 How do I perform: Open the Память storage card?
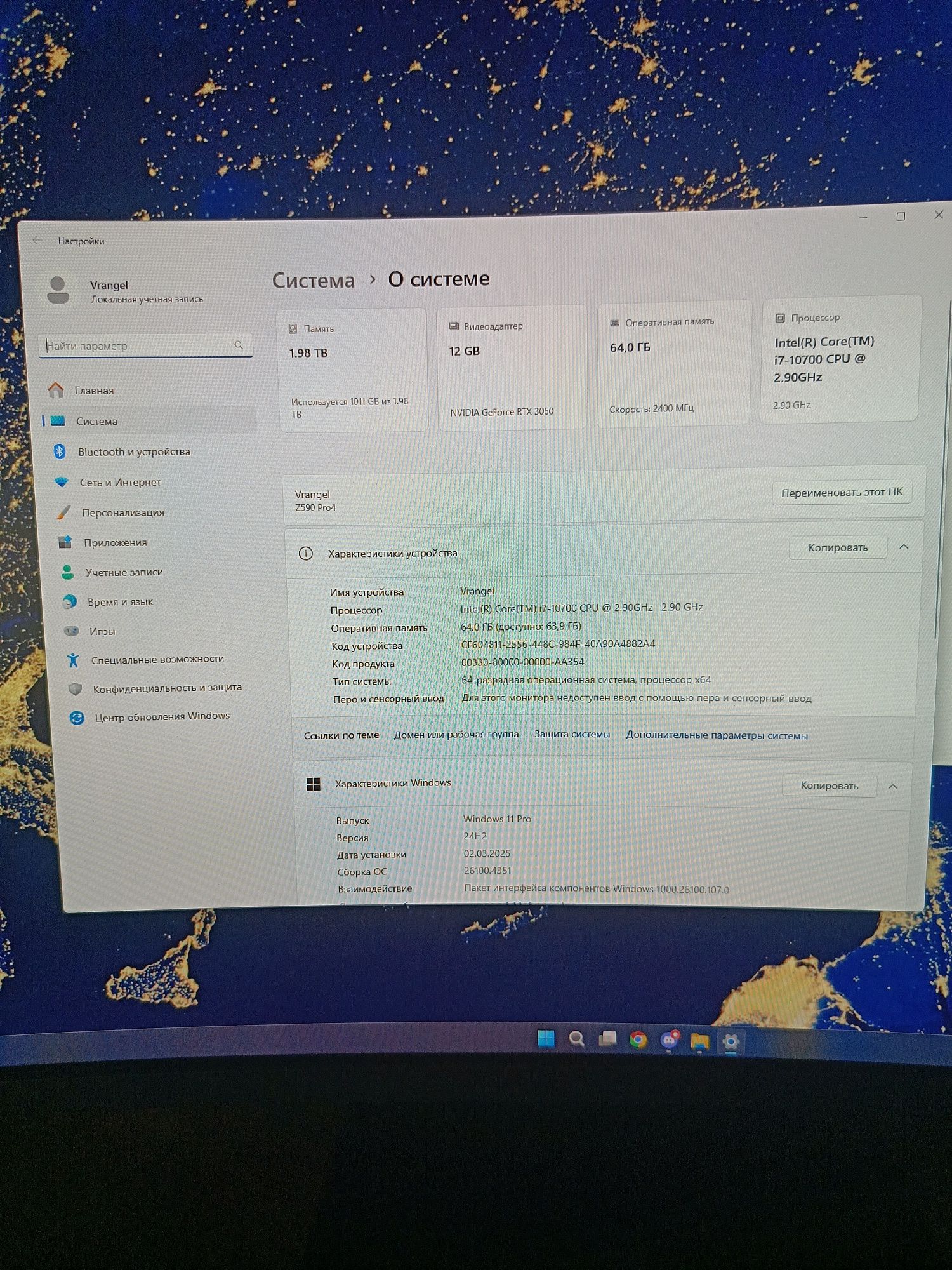coord(353,370)
